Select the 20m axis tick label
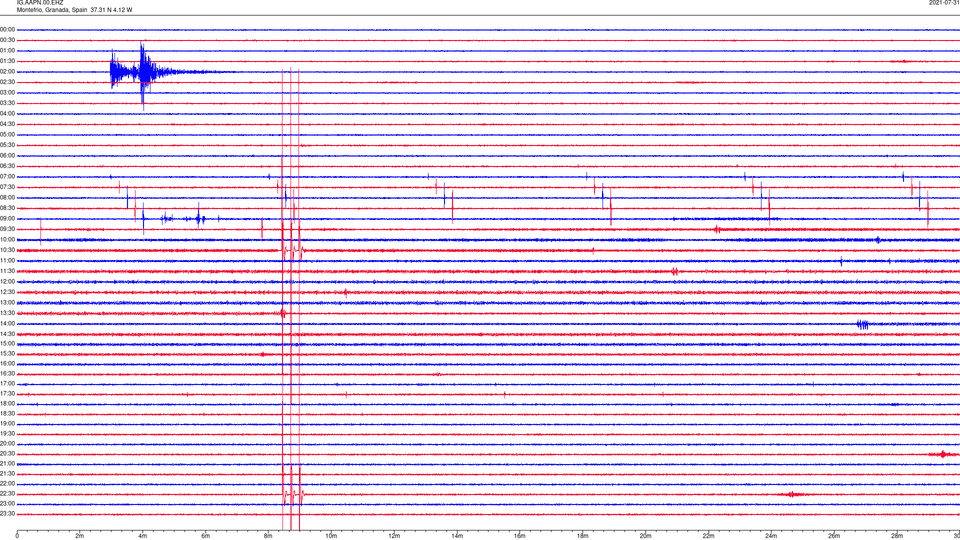The height and width of the screenshot is (540, 960). (645, 536)
